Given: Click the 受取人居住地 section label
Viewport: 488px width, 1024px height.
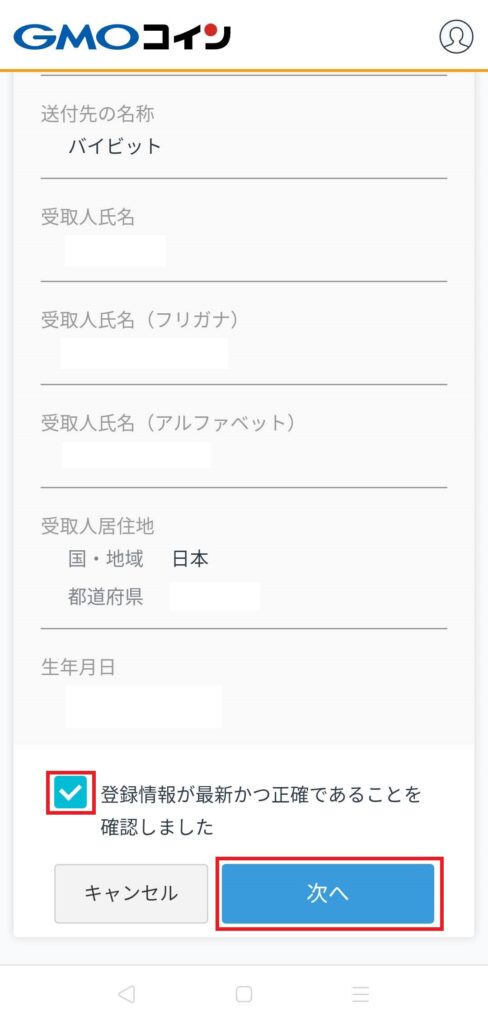Looking at the screenshot, I should pos(97,526).
